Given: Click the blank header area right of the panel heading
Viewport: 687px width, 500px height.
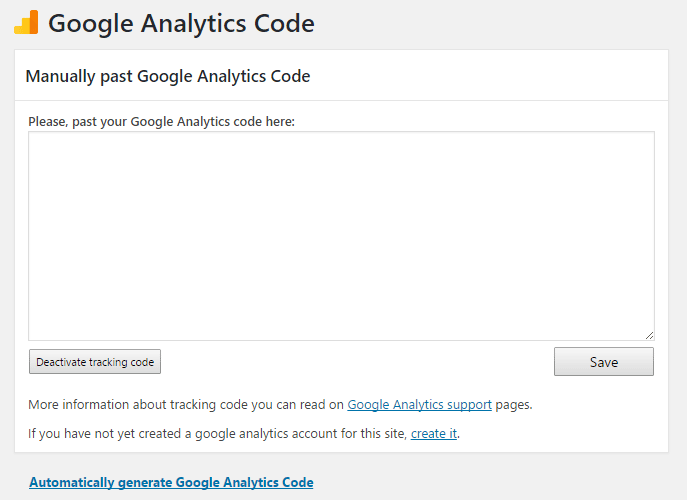Looking at the screenshot, I should click(488, 76).
